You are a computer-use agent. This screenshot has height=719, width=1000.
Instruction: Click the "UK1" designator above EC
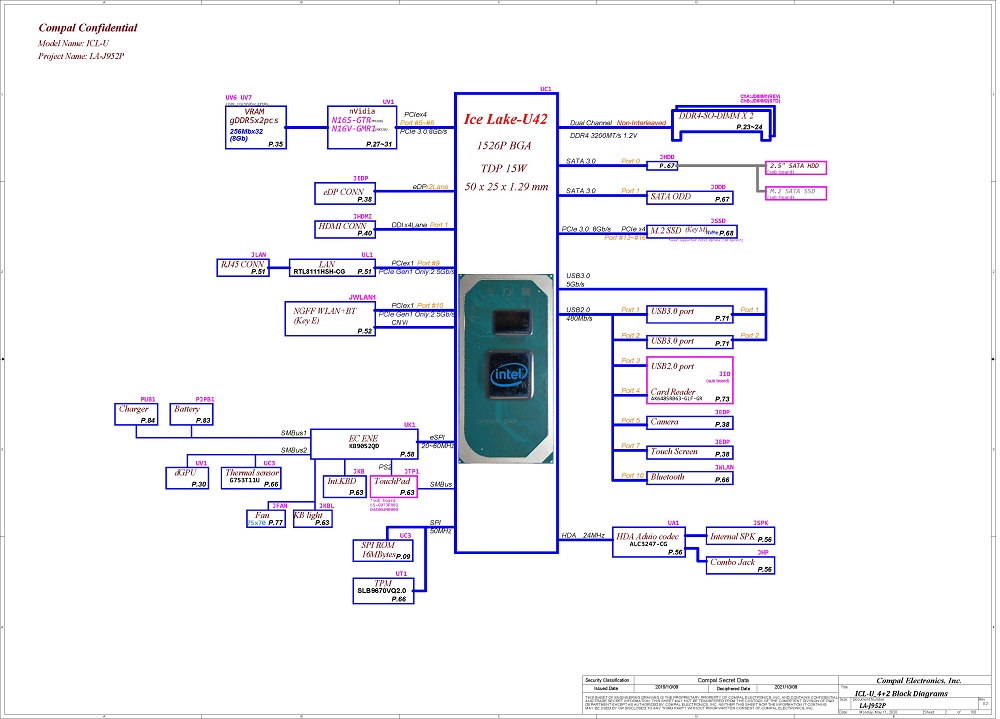(409, 425)
